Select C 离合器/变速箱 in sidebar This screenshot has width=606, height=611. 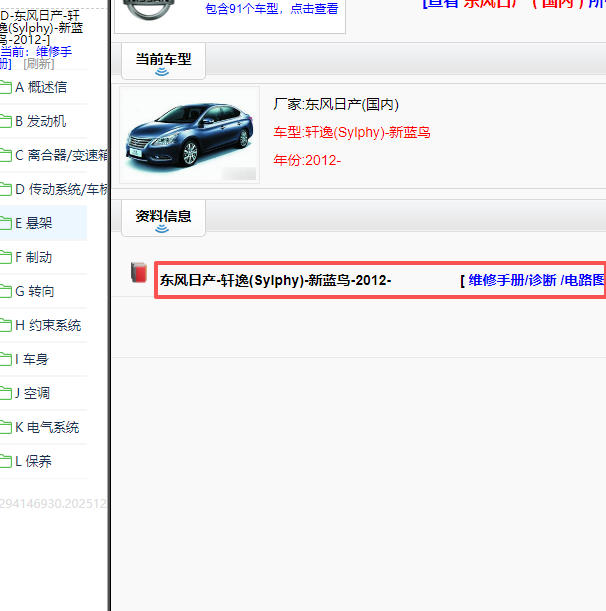62,155
